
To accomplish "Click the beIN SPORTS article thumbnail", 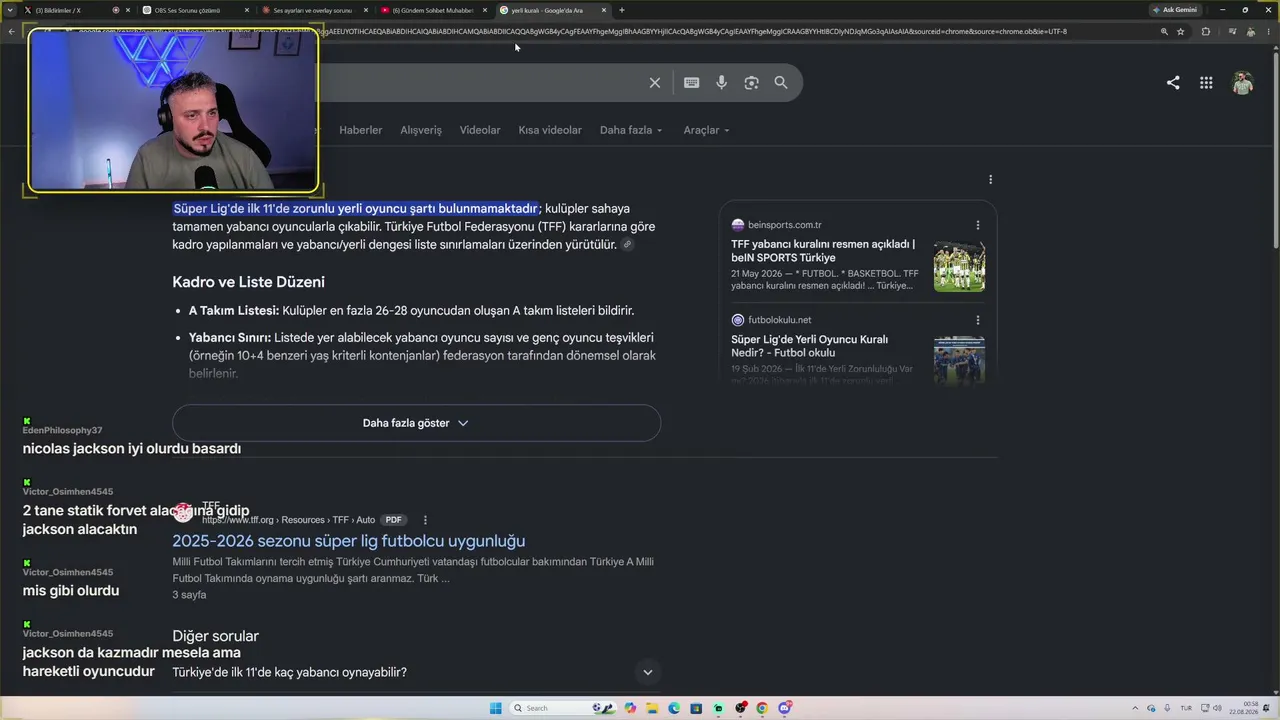I will click(x=959, y=266).
